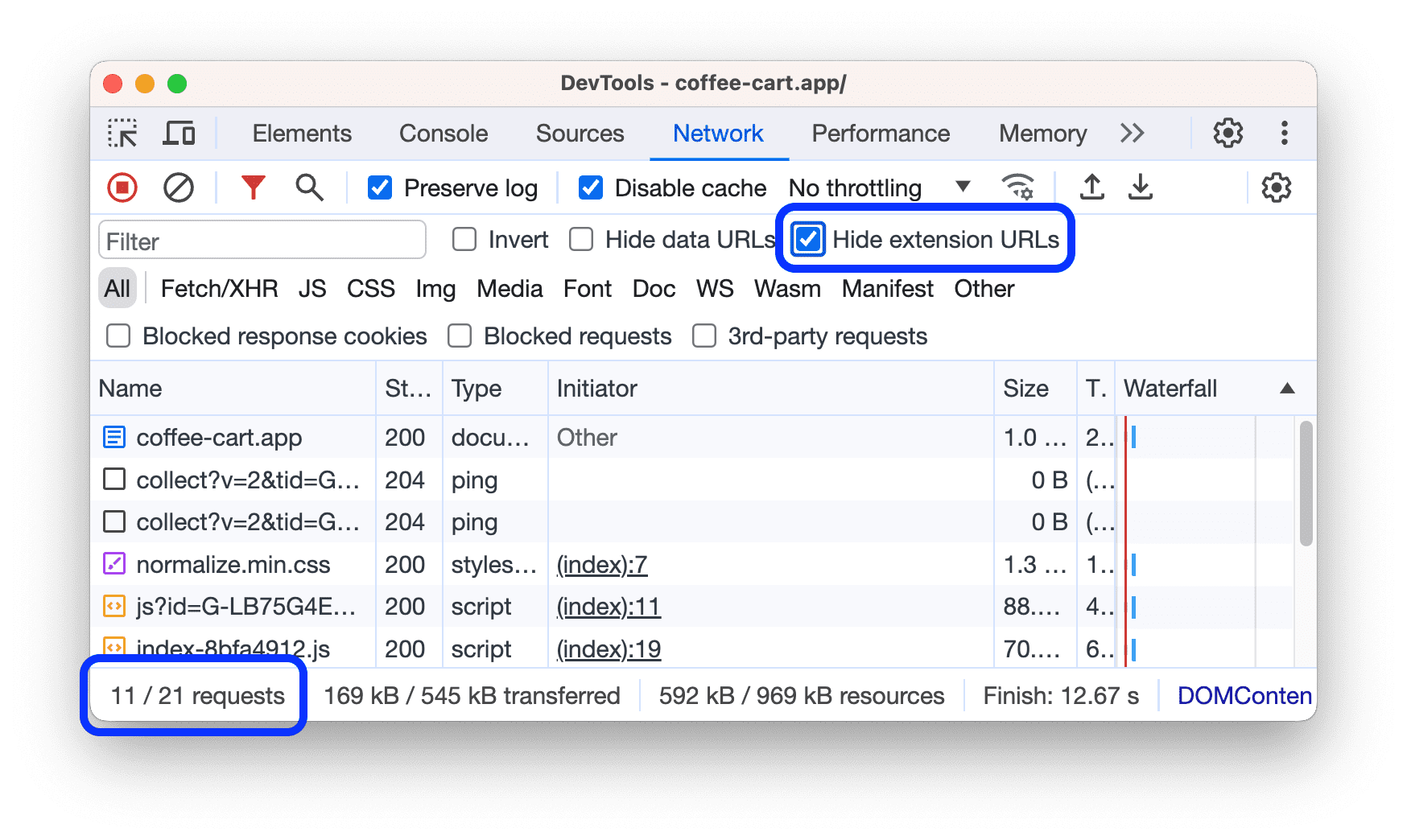Enable the Invert filter checkbox
The height and width of the screenshot is (840, 1407).
click(x=464, y=238)
